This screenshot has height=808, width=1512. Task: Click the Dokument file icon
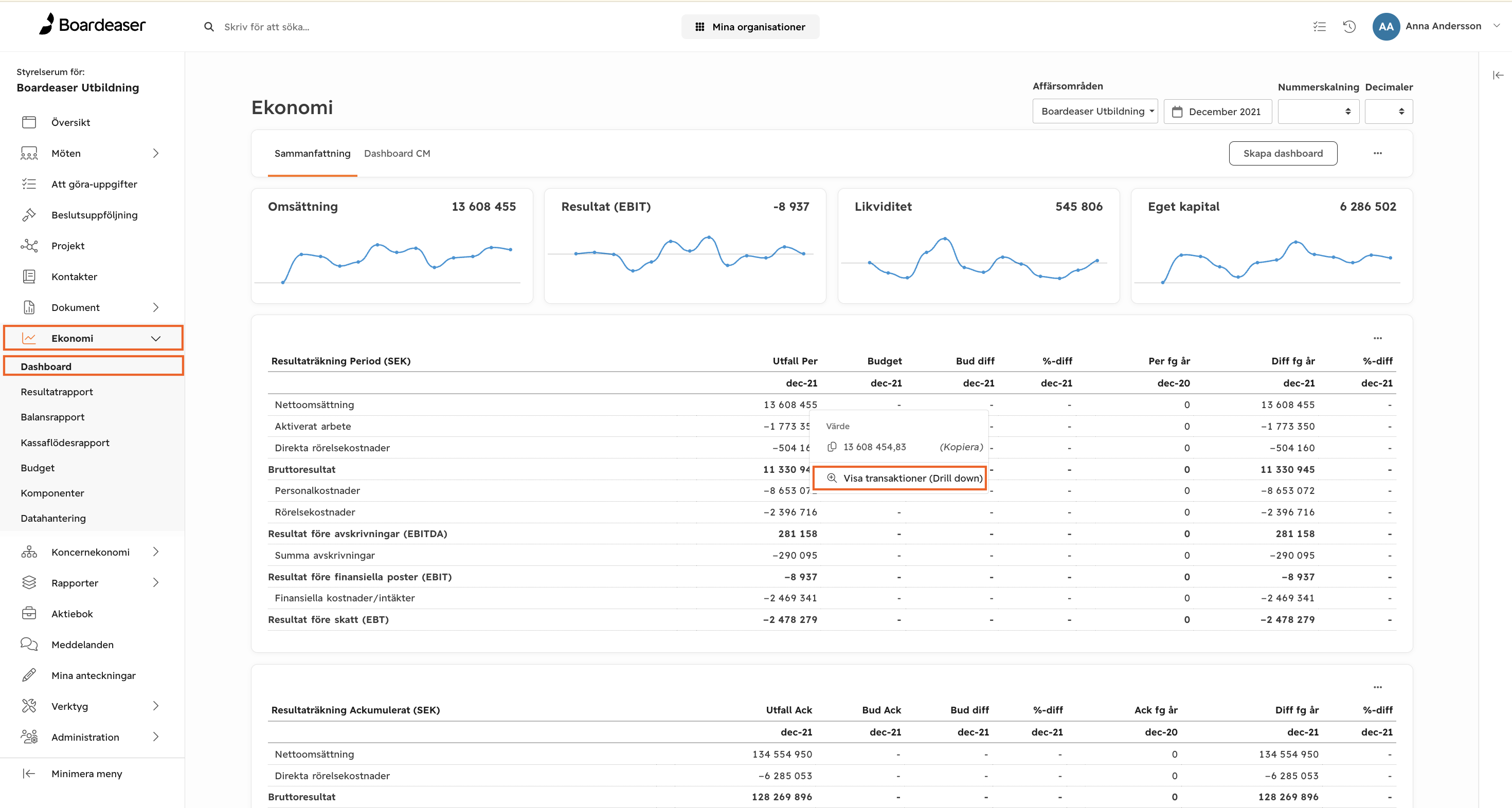tap(29, 307)
